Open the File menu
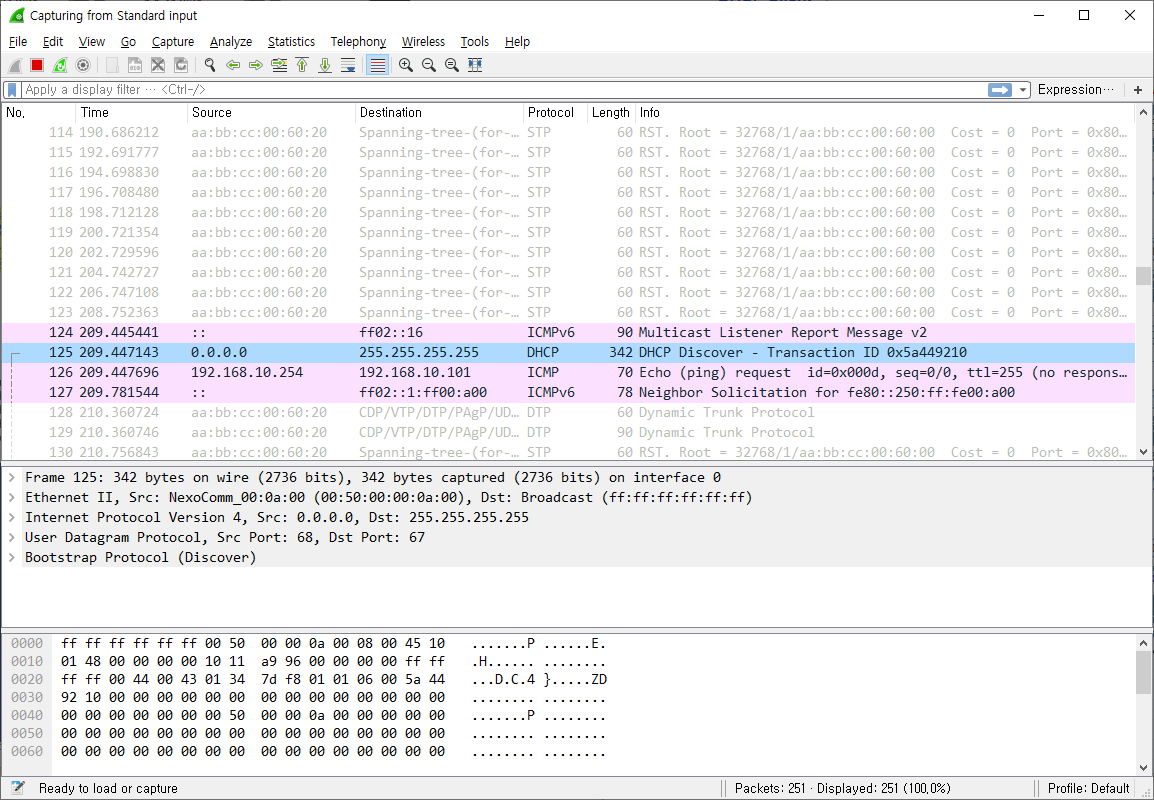Image resolution: width=1154 pixels, height=800 pixels. tap(18, 42)
